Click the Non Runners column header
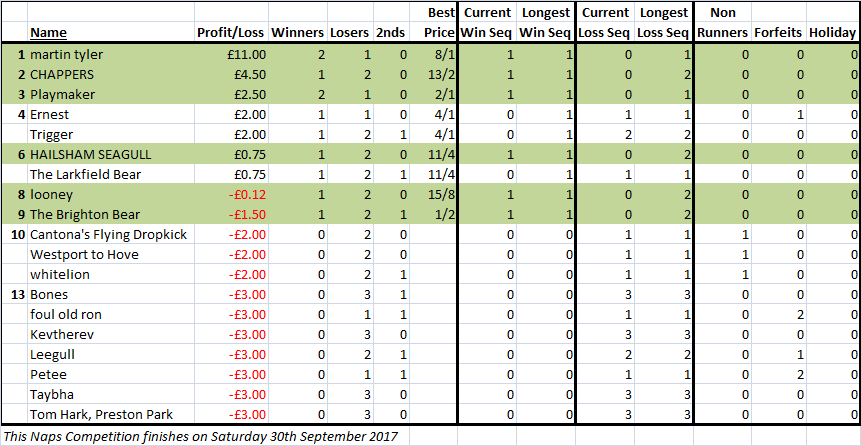Viewport: 861px width, 446px height. 723,23
